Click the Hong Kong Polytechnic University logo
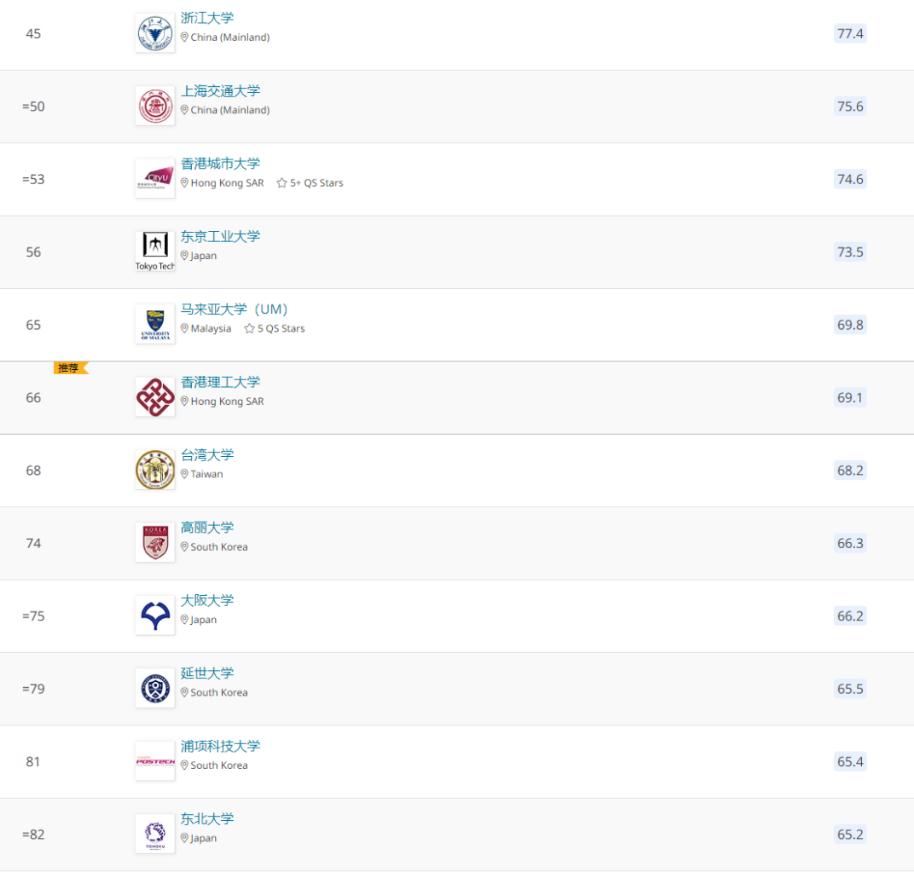This screenshot has width=914, height=873. pos(155,397)
